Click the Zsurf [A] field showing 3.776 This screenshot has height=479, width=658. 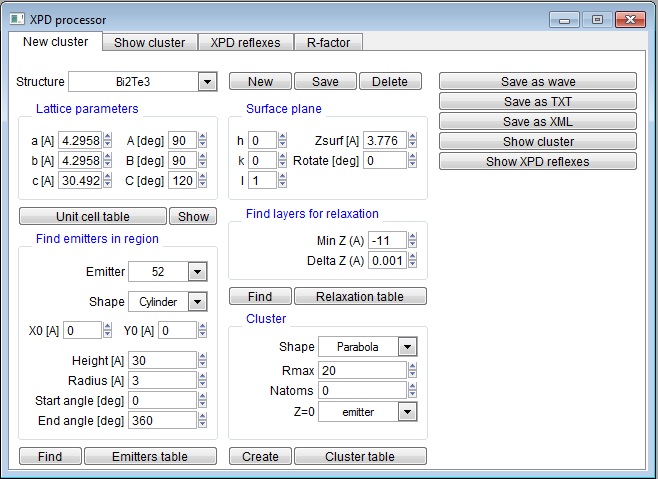[385, 140]
